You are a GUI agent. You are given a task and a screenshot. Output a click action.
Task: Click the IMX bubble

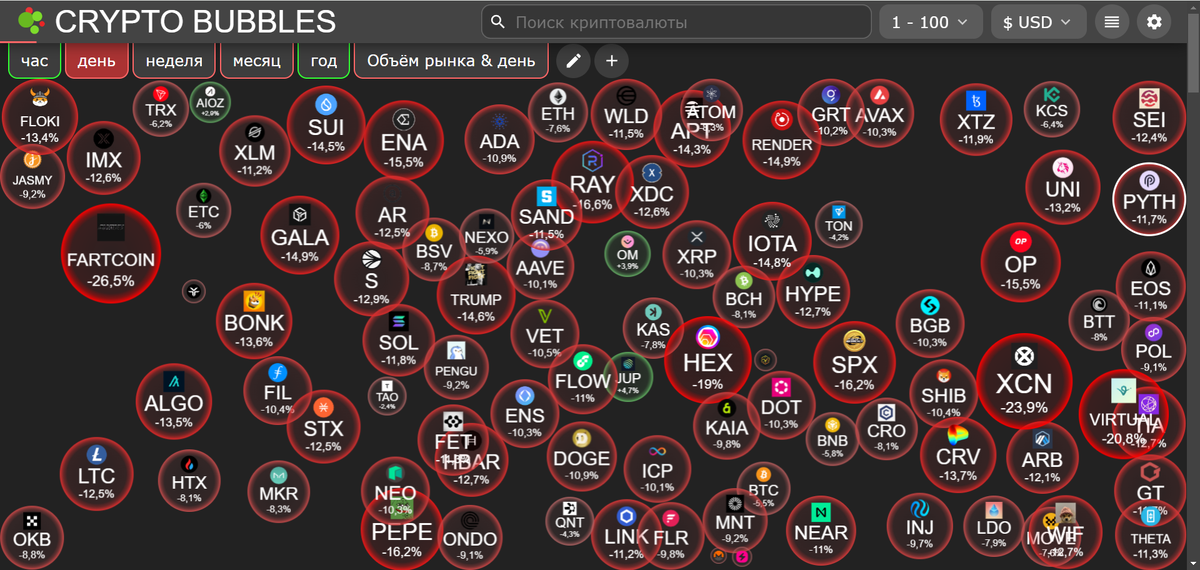[x=103, y=159]
